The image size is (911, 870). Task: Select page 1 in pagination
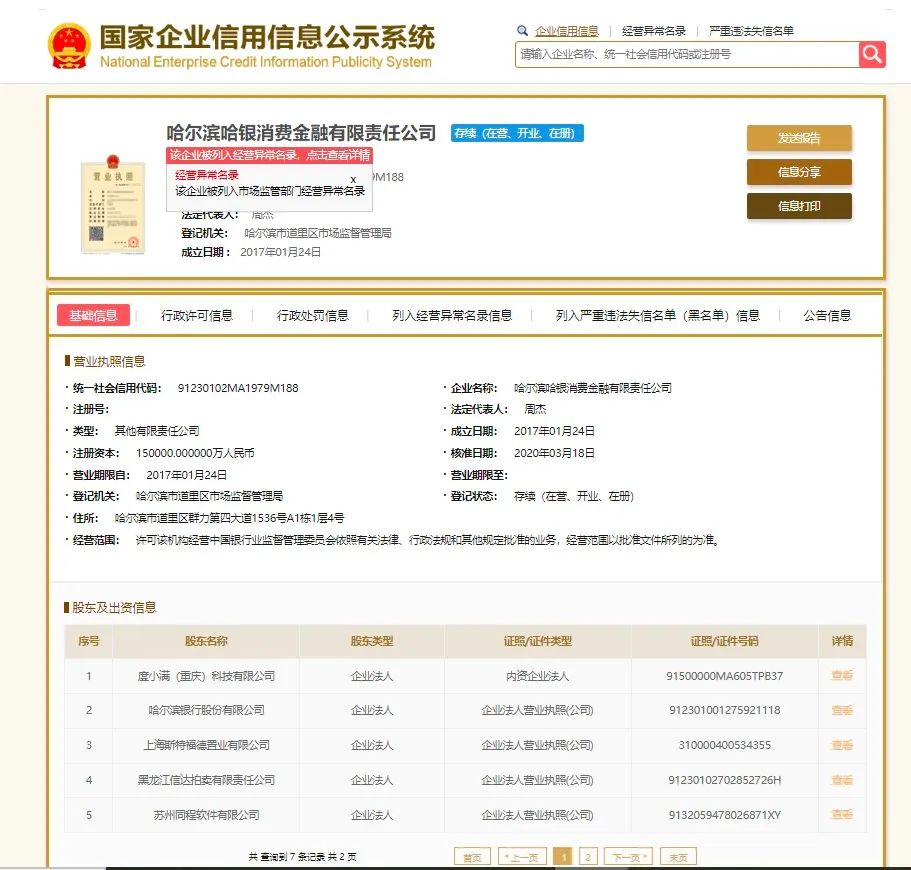tap(563, 857)
